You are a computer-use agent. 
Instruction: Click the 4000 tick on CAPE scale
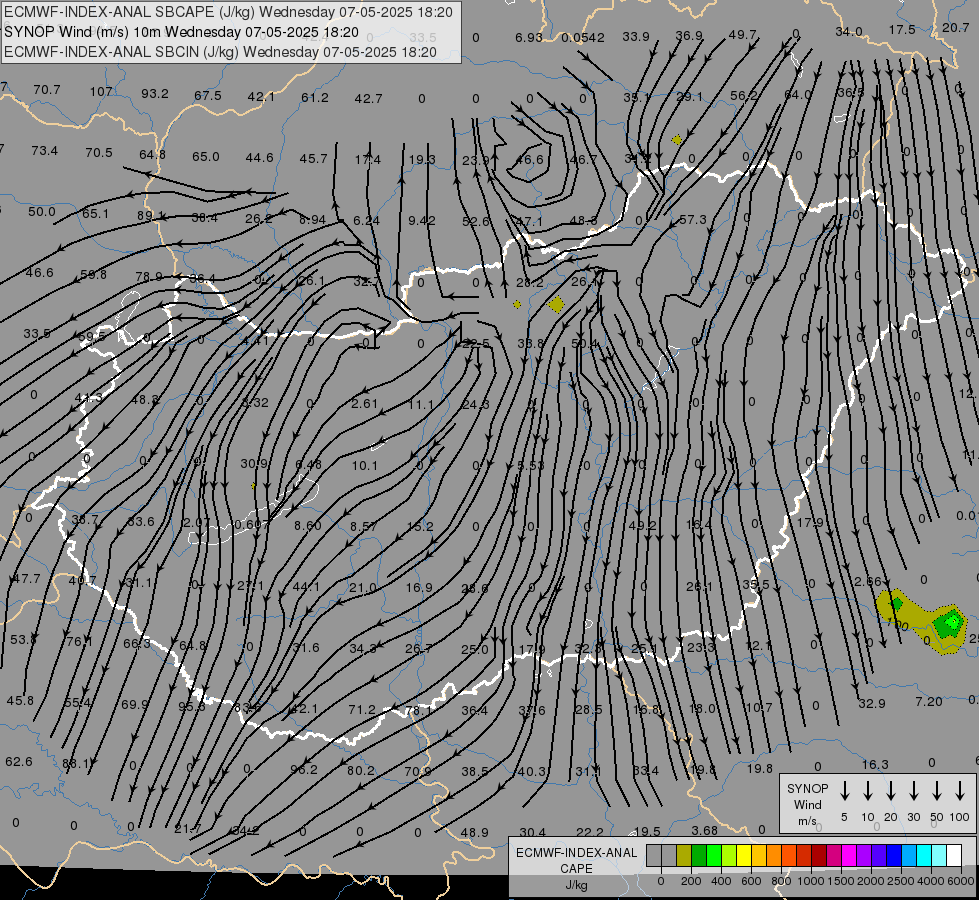coord(930,881)
